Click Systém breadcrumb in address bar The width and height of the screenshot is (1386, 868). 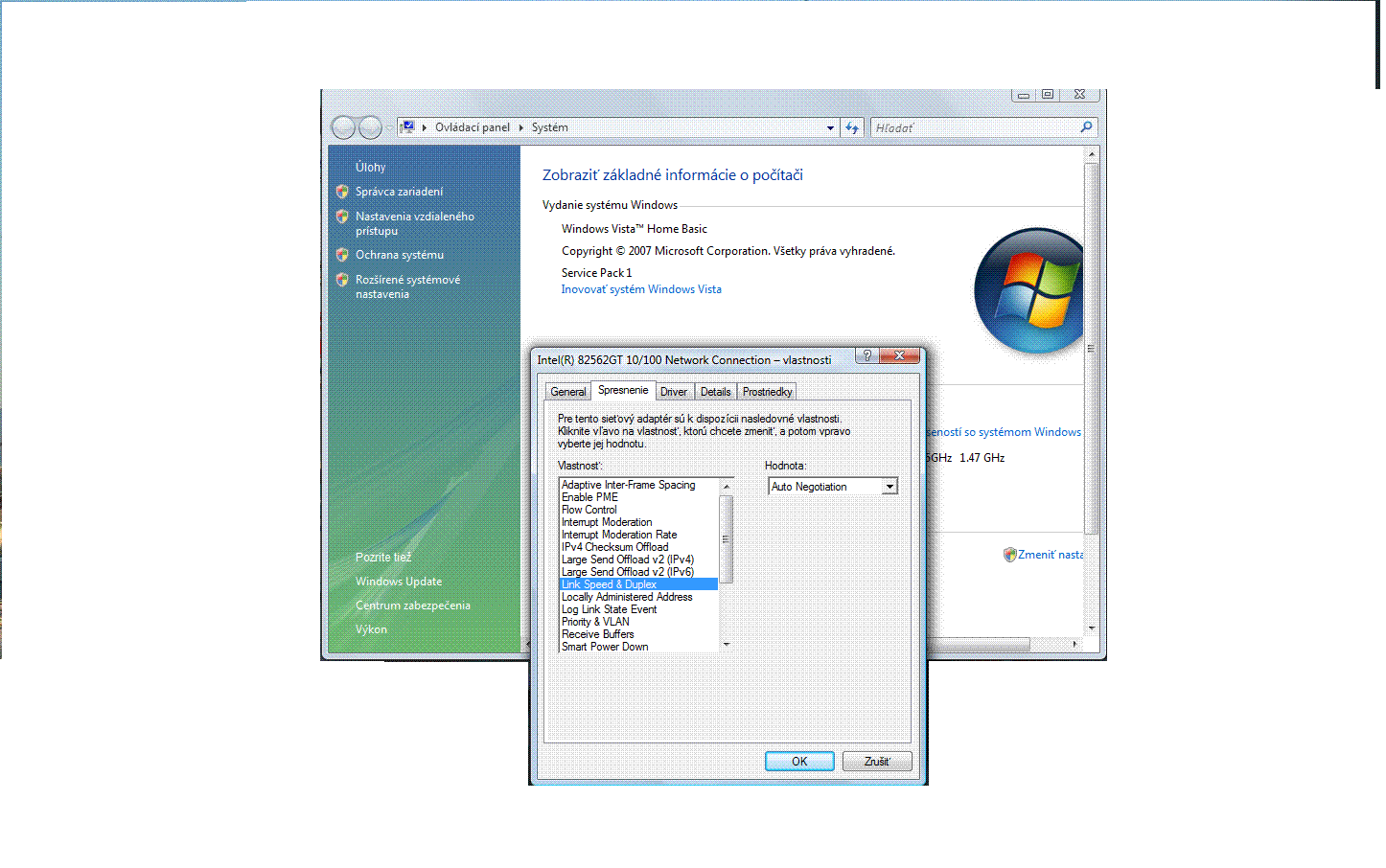[550, 127]
